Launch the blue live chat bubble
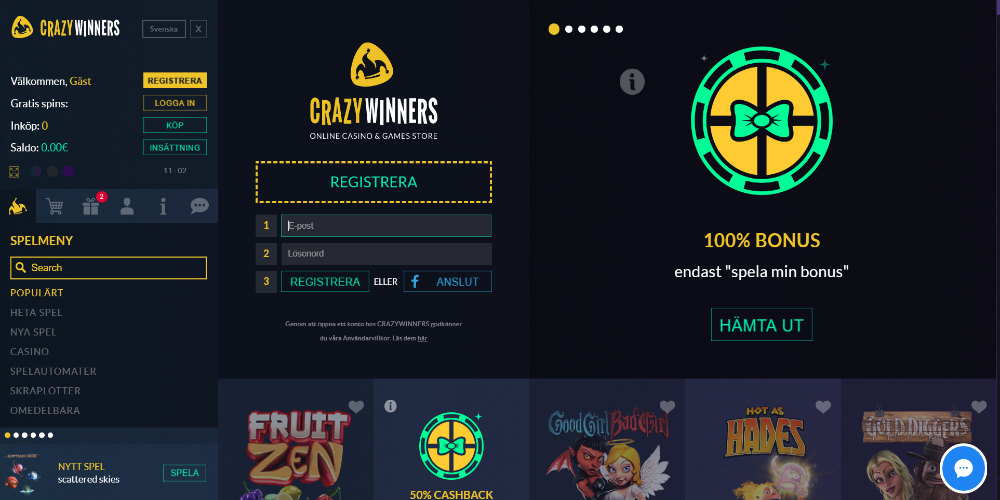The width and height of the screenshot is (1000, 500). pos(963,469)
